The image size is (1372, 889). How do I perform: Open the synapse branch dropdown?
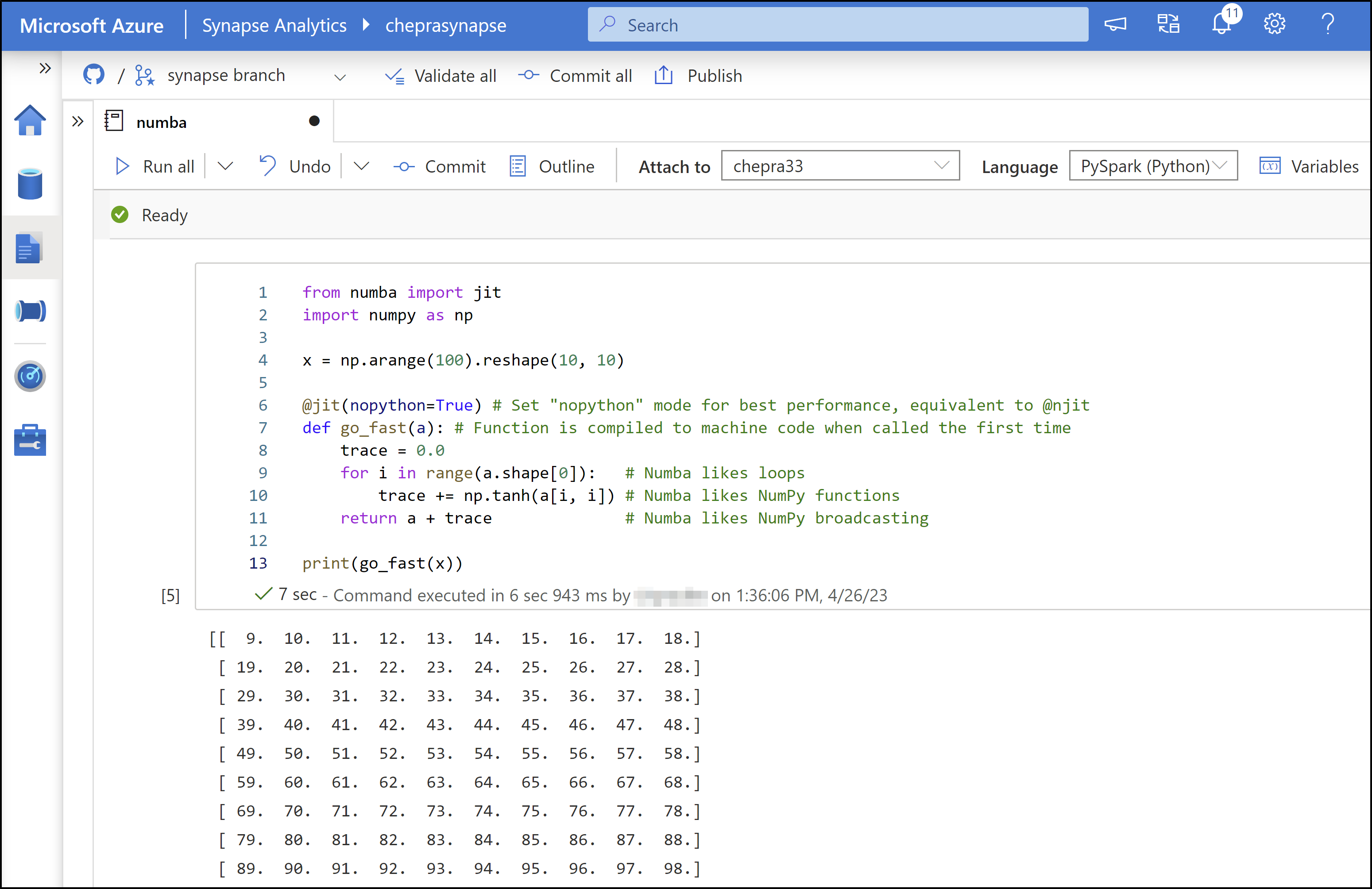pyautogui.click(x=340, y=77)
